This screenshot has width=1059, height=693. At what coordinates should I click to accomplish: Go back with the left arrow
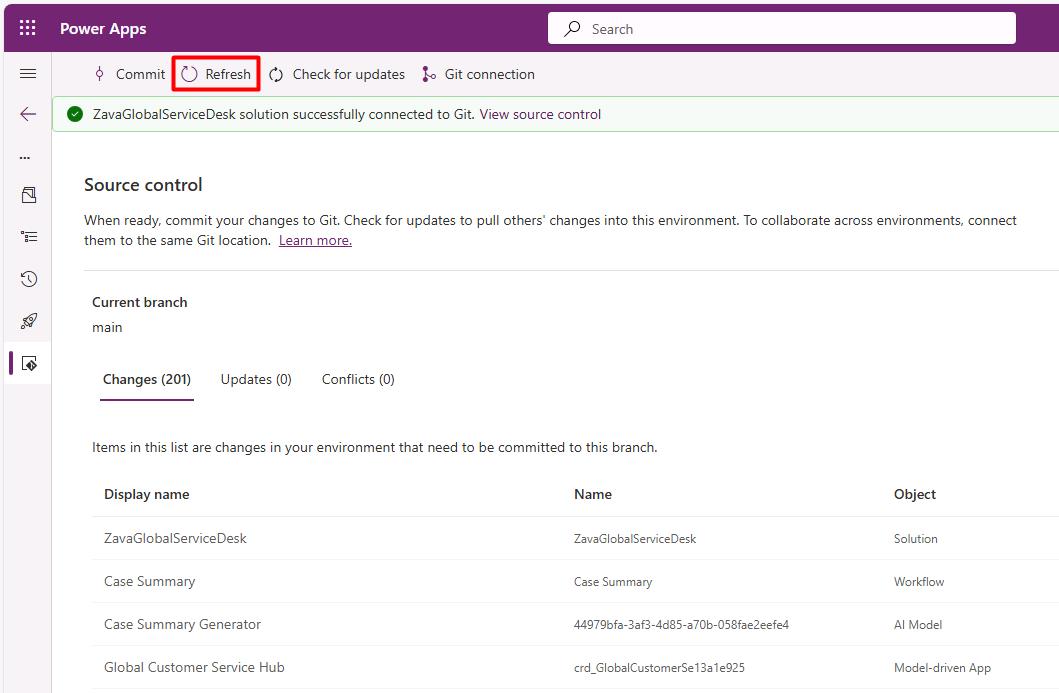point(28,114)
